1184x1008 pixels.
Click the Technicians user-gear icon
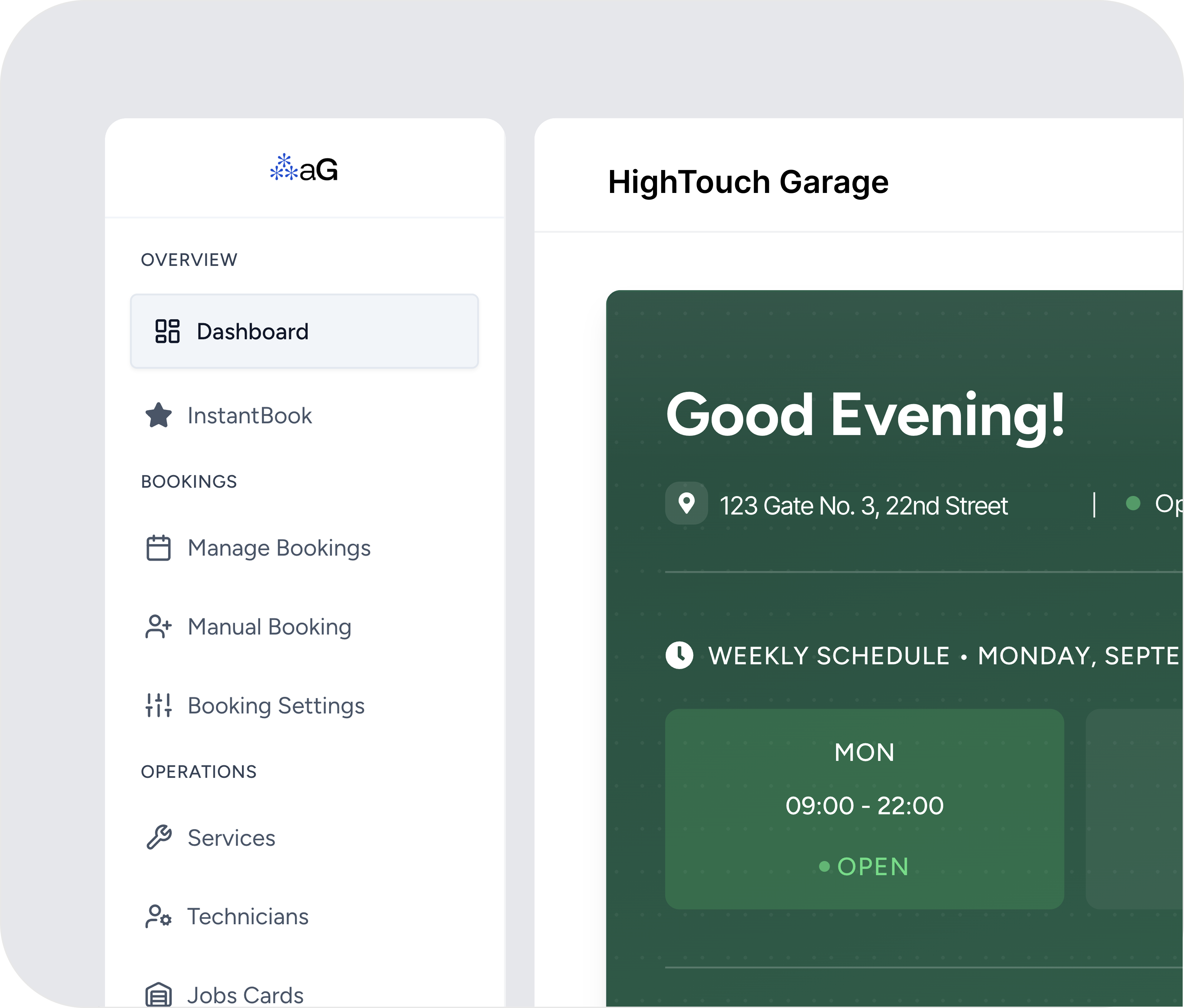point(158,916)
